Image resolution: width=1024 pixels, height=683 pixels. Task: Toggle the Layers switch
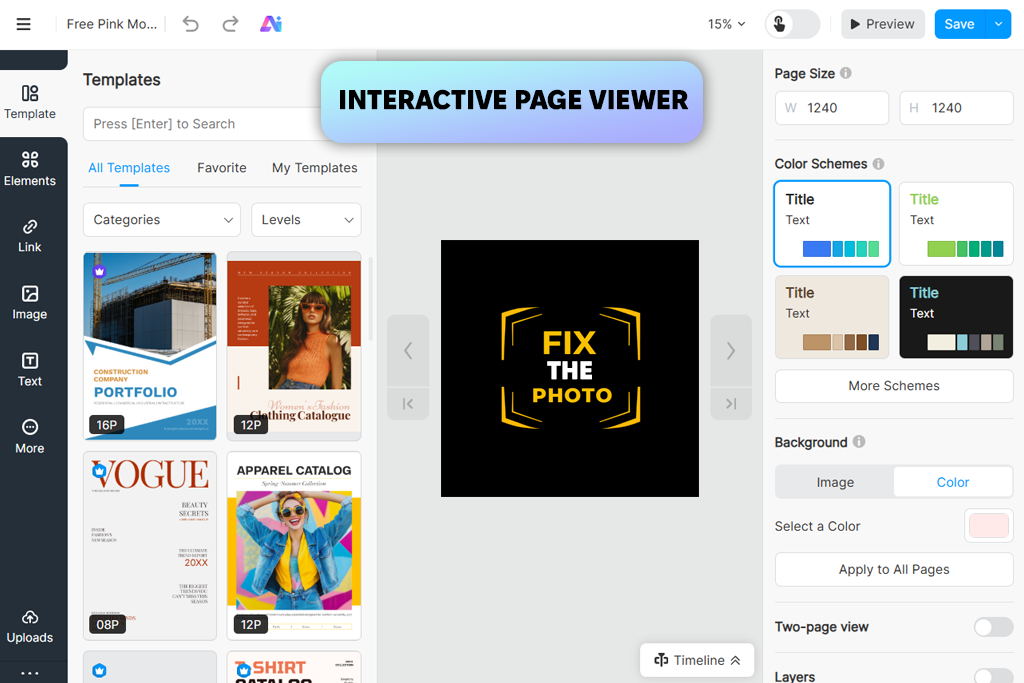coord(993,676)
